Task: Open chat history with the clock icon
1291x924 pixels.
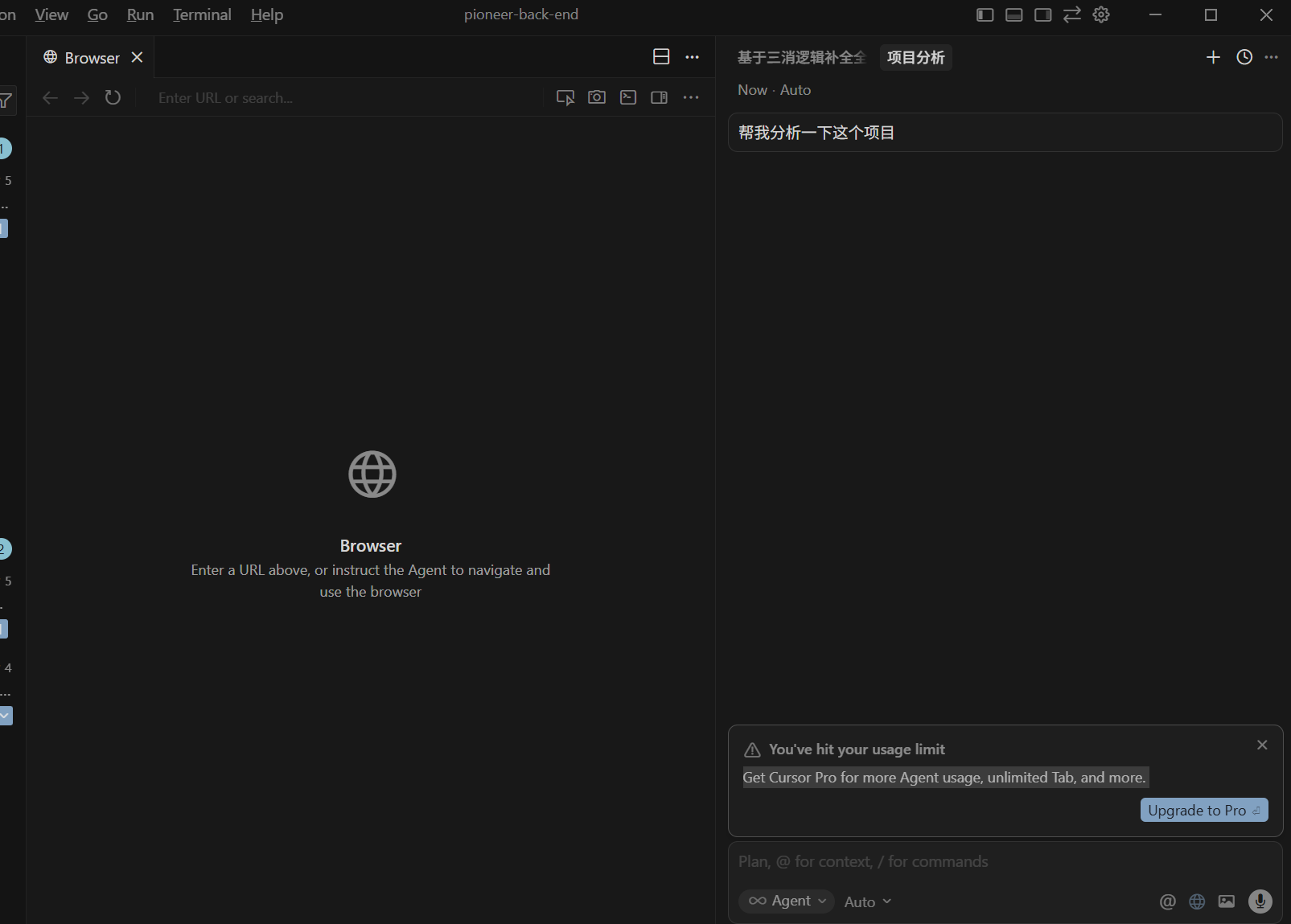Action: [1244, 57]
